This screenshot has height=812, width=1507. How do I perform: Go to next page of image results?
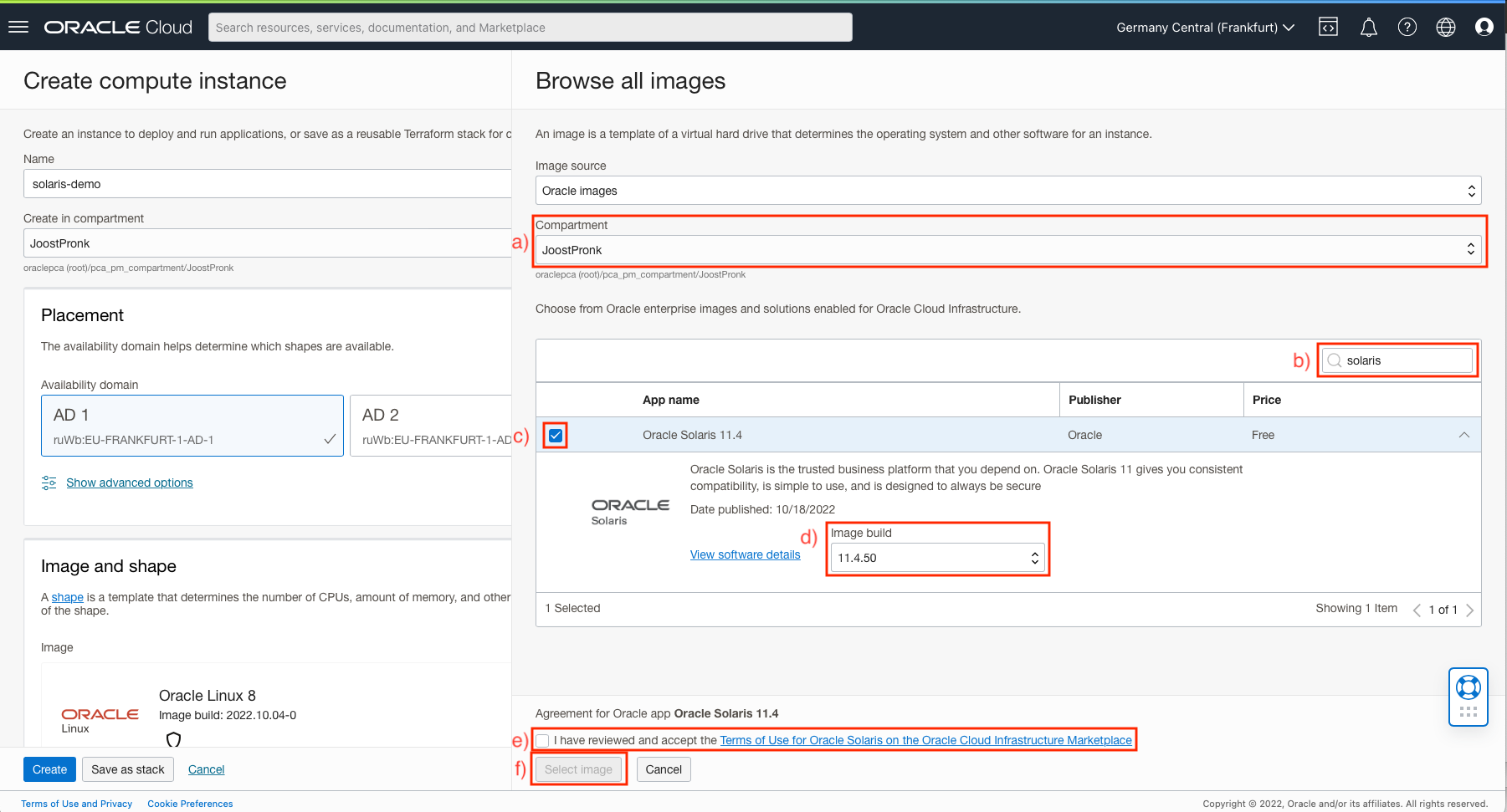[x=1469, y=610]
